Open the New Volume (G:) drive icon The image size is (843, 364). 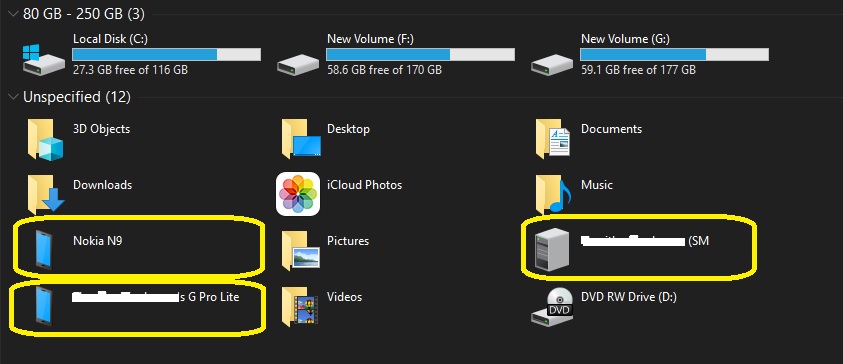coord(552,65)
